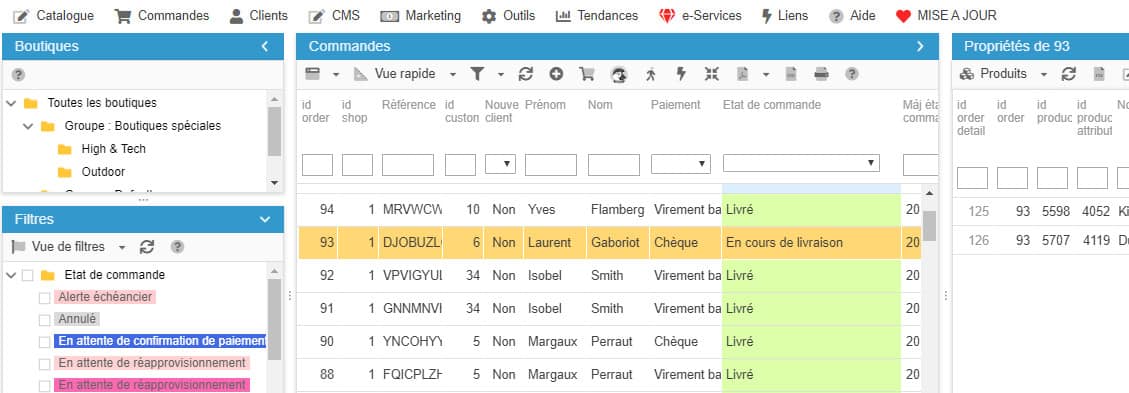
Task: Select the Outdoor shop
Action: [103, 172]
